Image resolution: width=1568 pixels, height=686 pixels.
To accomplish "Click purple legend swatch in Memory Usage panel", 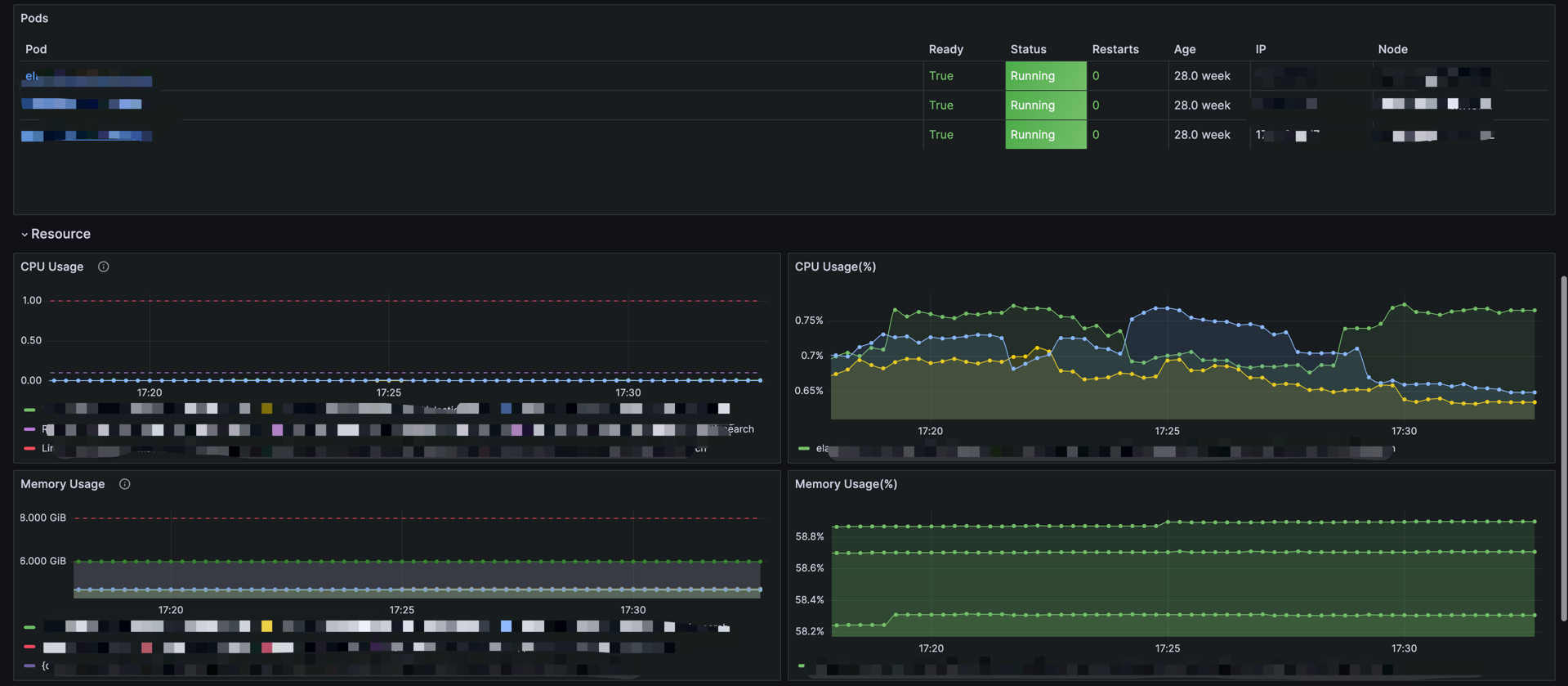I will [x=29, y=666].
